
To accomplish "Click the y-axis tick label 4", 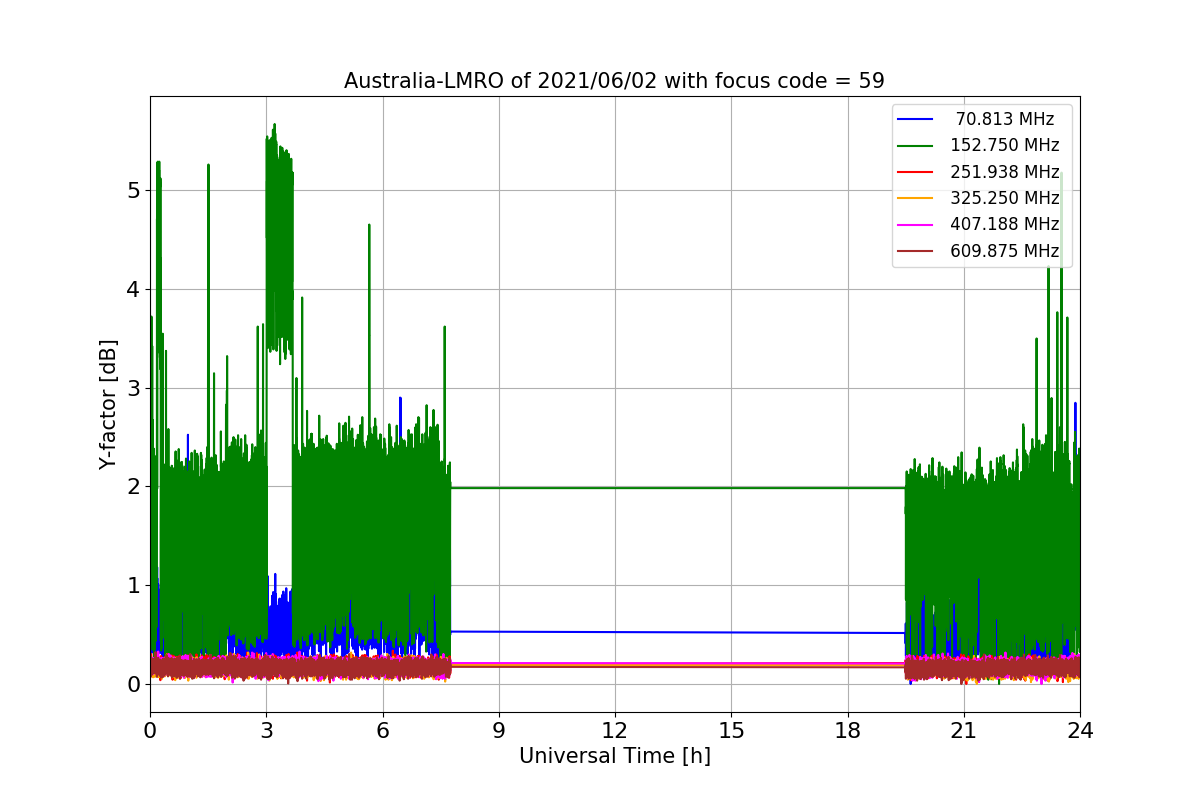I will click(133, 290).
